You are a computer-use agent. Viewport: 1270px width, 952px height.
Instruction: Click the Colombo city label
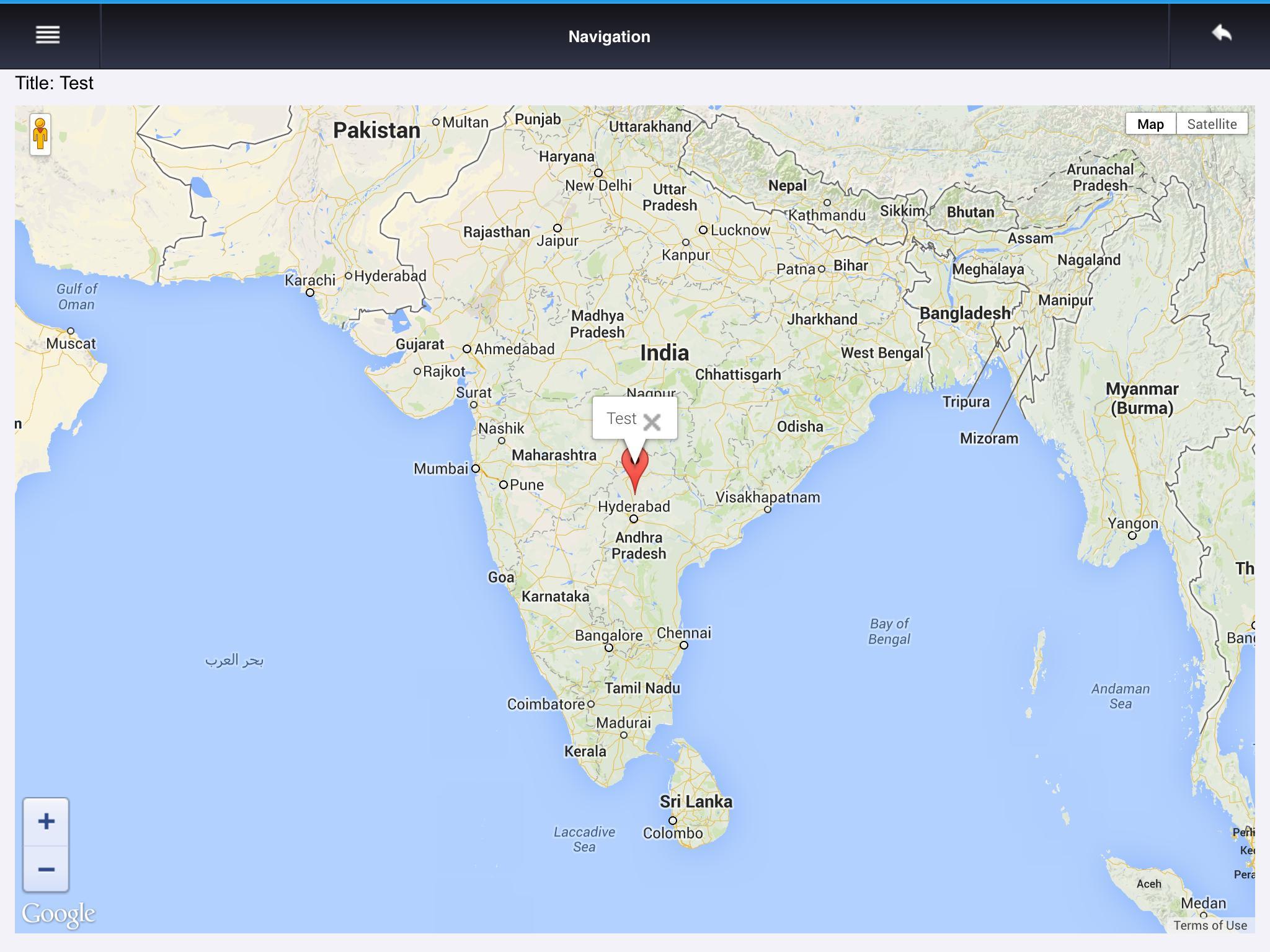pyautogui.click(x=673, y=833)
